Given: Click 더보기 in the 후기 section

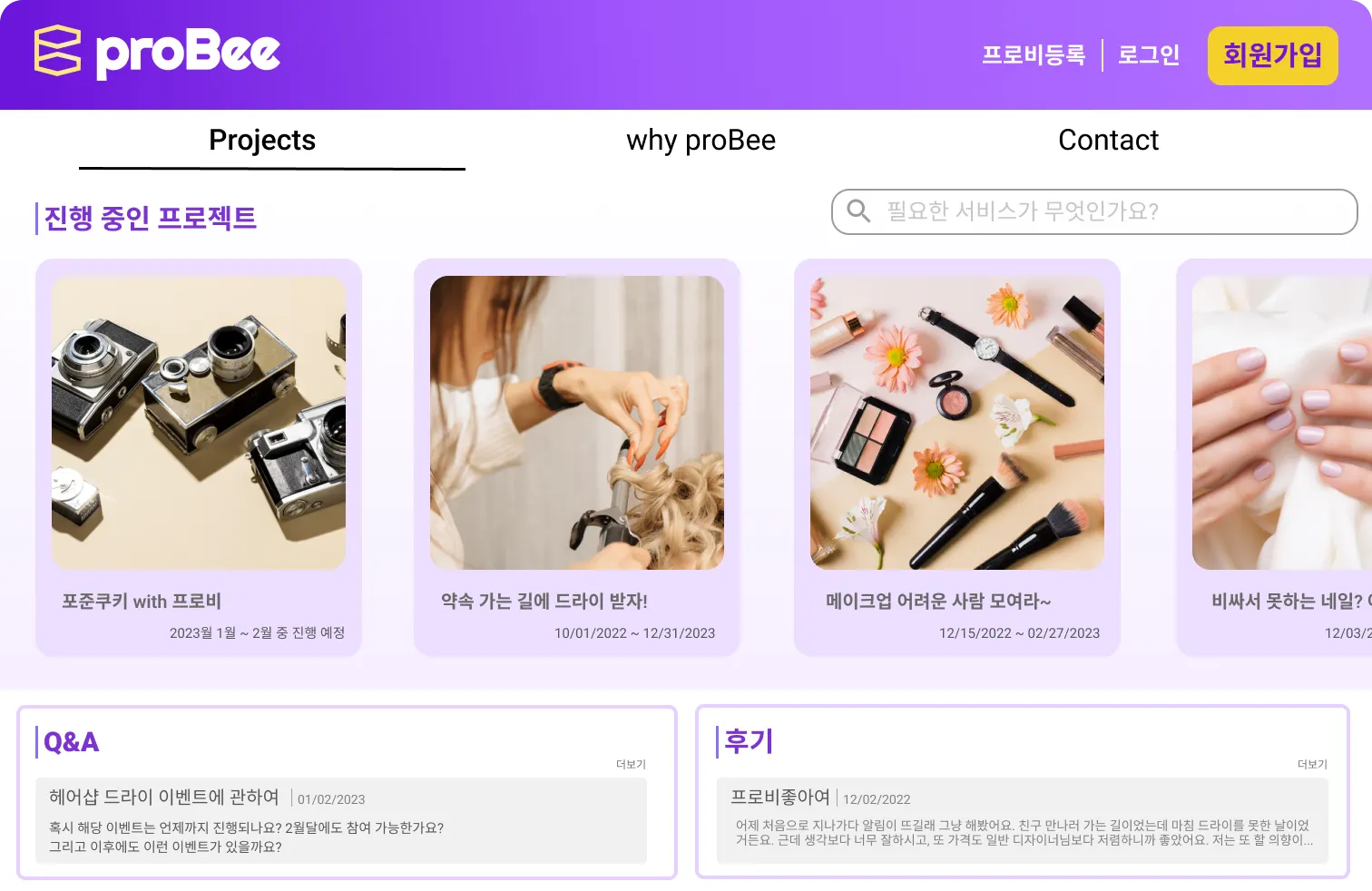Looking at the screenshot, I should (x=1312, y=765).
